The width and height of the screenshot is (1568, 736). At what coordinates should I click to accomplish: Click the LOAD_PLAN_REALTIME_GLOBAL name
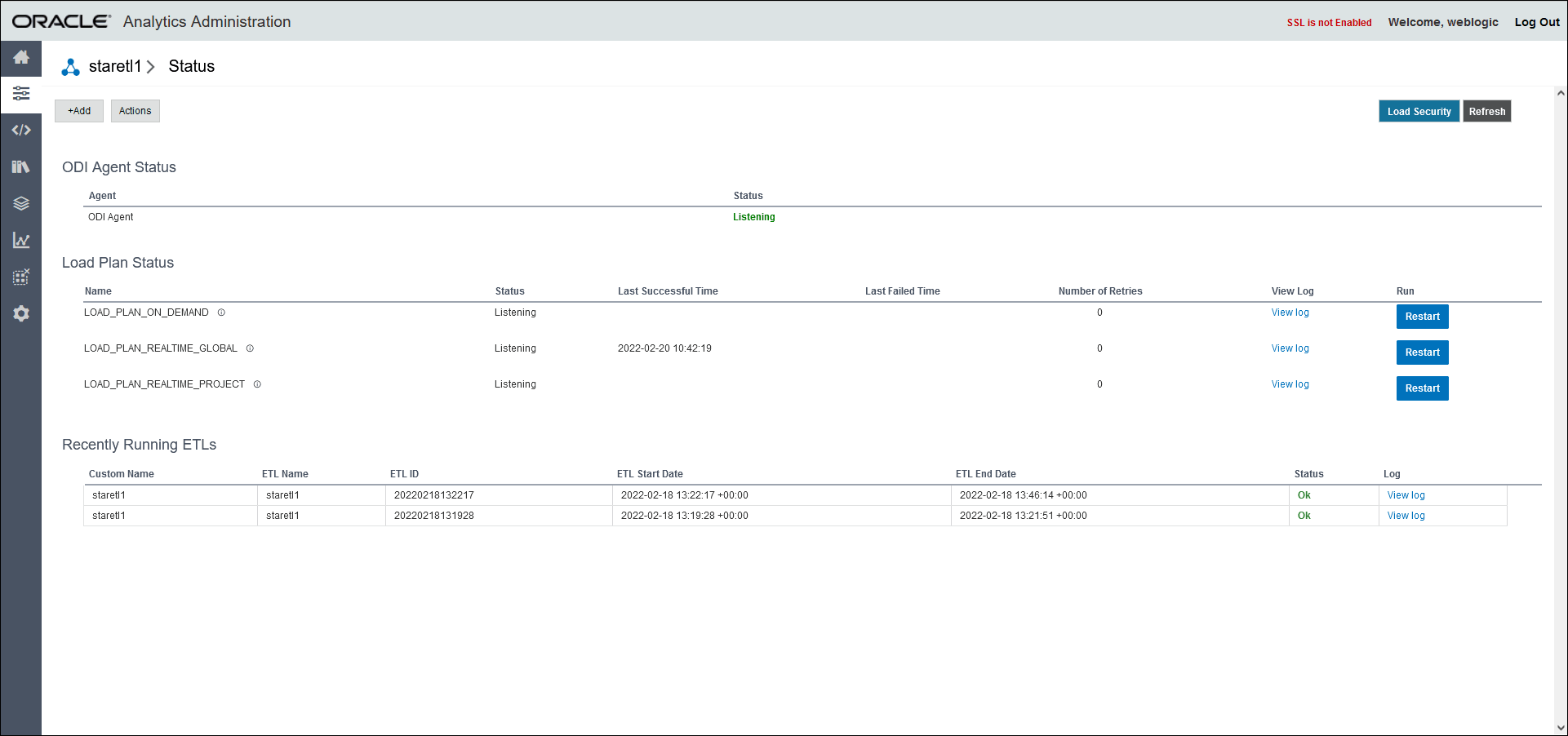160,348
